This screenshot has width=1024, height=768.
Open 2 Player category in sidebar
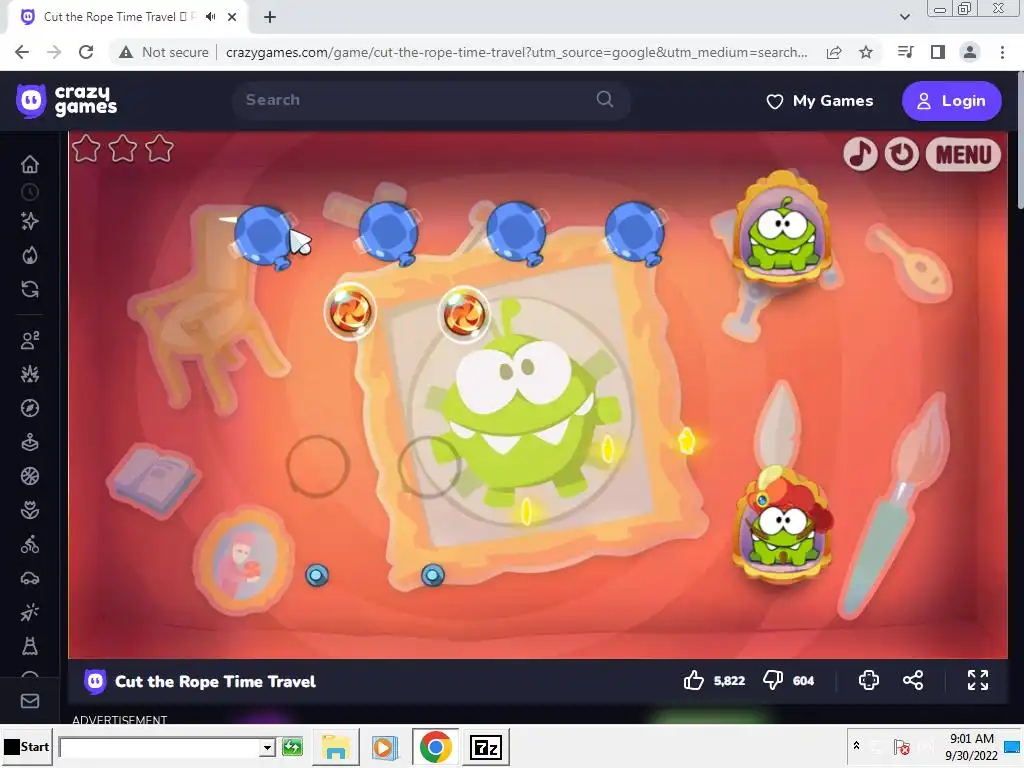30,340
